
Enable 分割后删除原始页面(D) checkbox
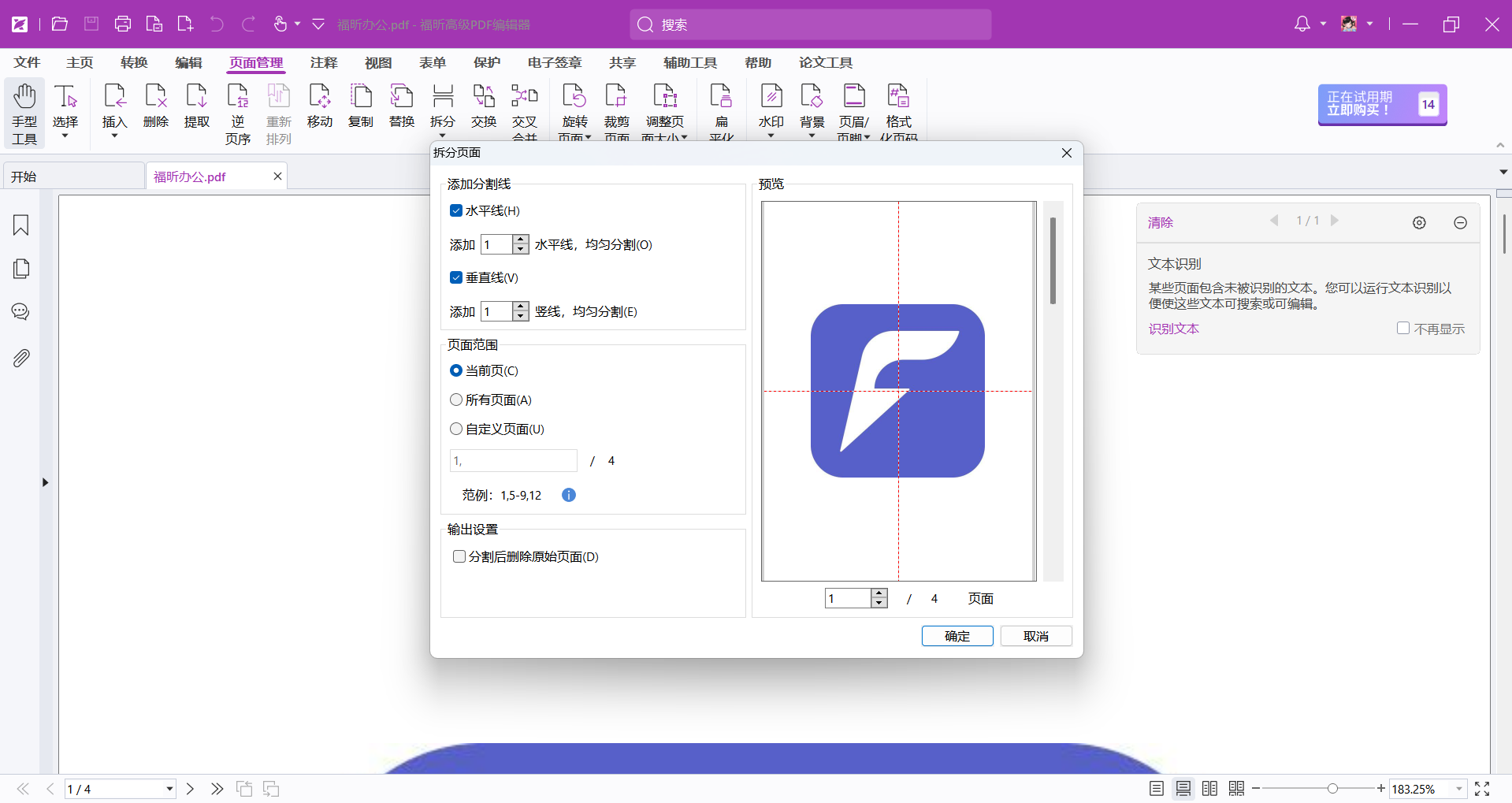pos(459,556)
